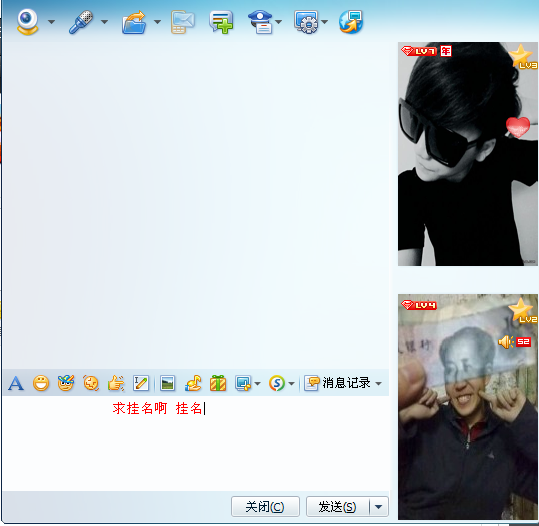Click the 关闭(C) close button
Viewport: 539px width, 526px height.
coord(265,506)
